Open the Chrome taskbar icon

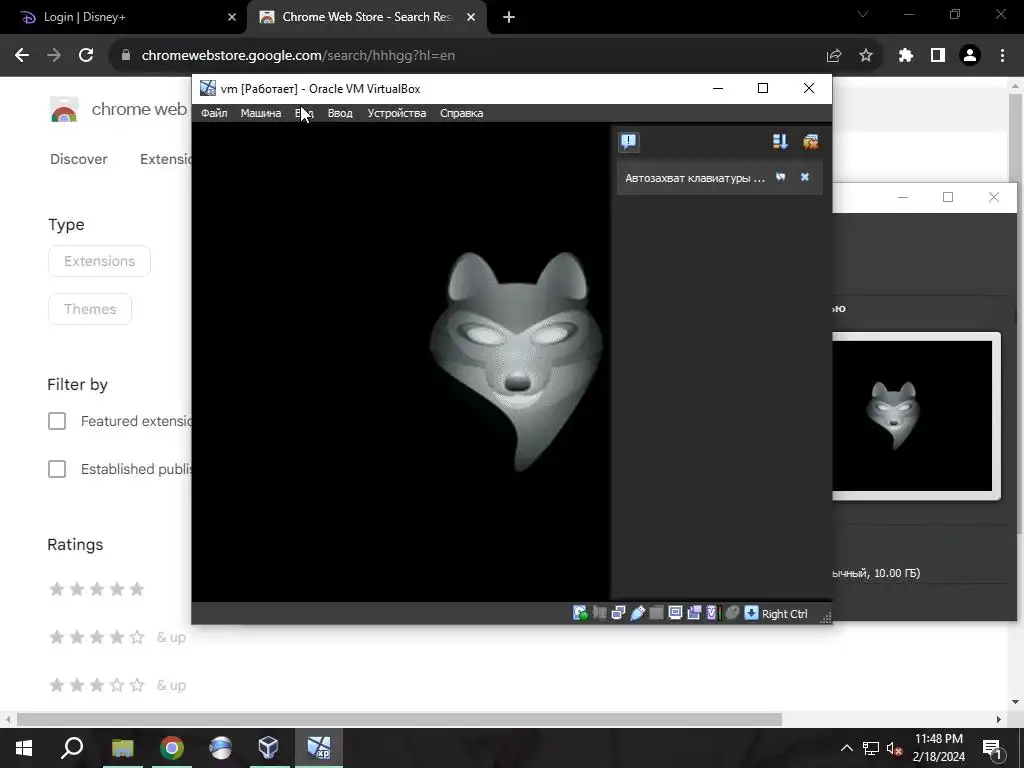pos(172,748)
